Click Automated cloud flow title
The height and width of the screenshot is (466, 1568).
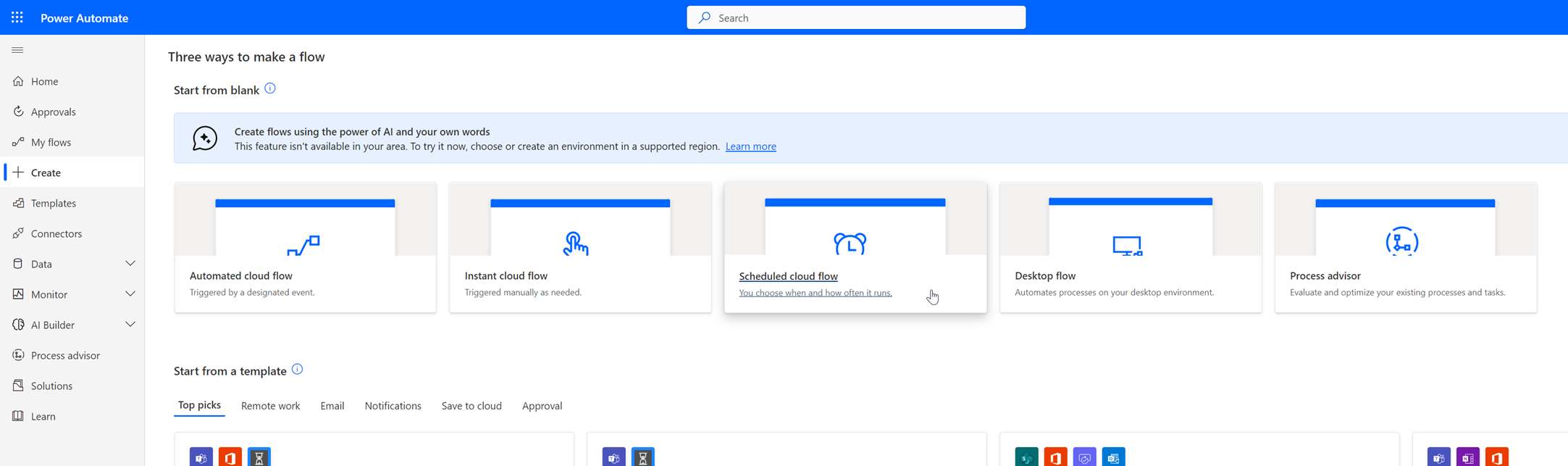241,275
